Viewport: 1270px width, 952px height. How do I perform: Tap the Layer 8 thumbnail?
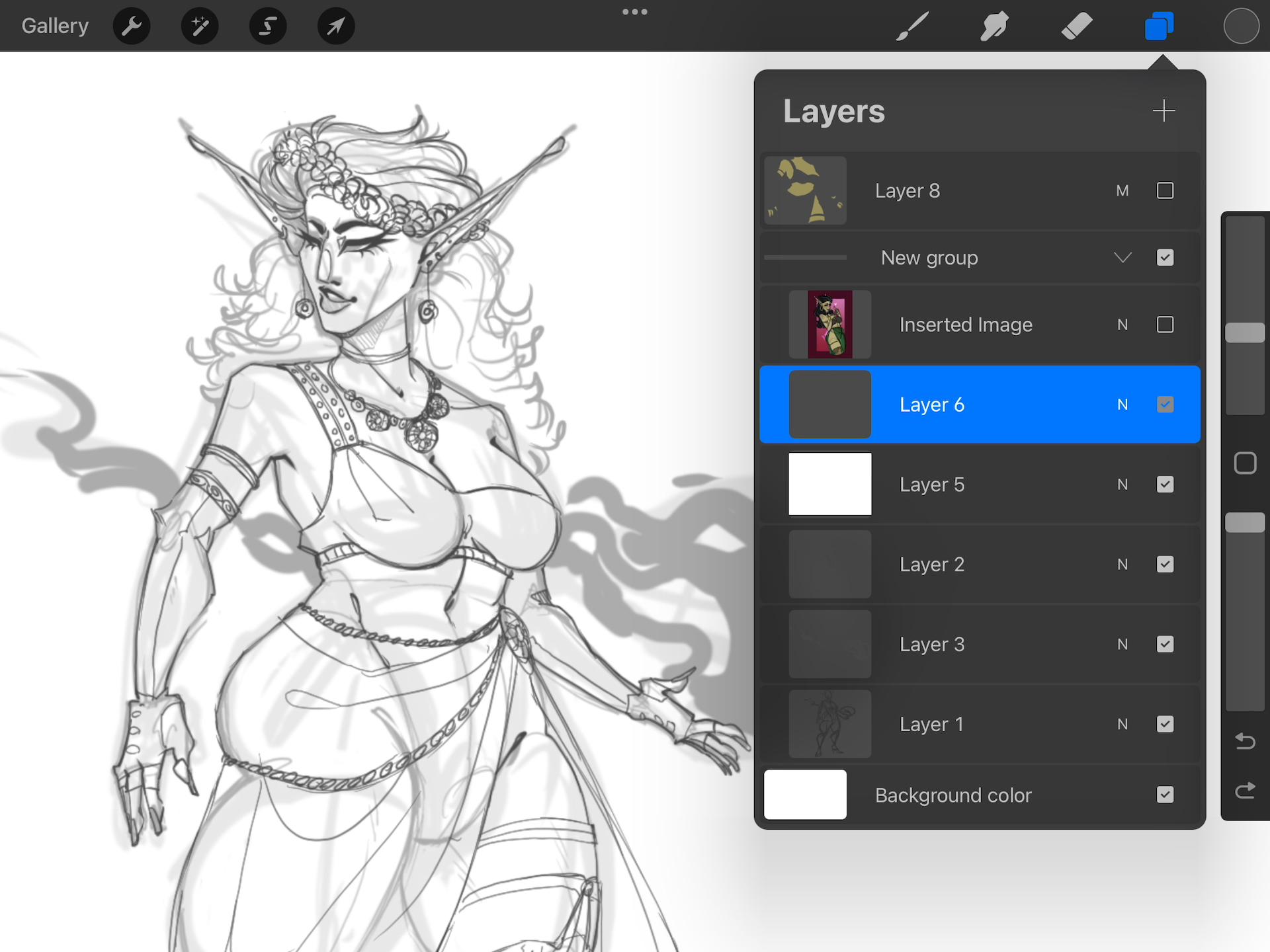[805, 190]
